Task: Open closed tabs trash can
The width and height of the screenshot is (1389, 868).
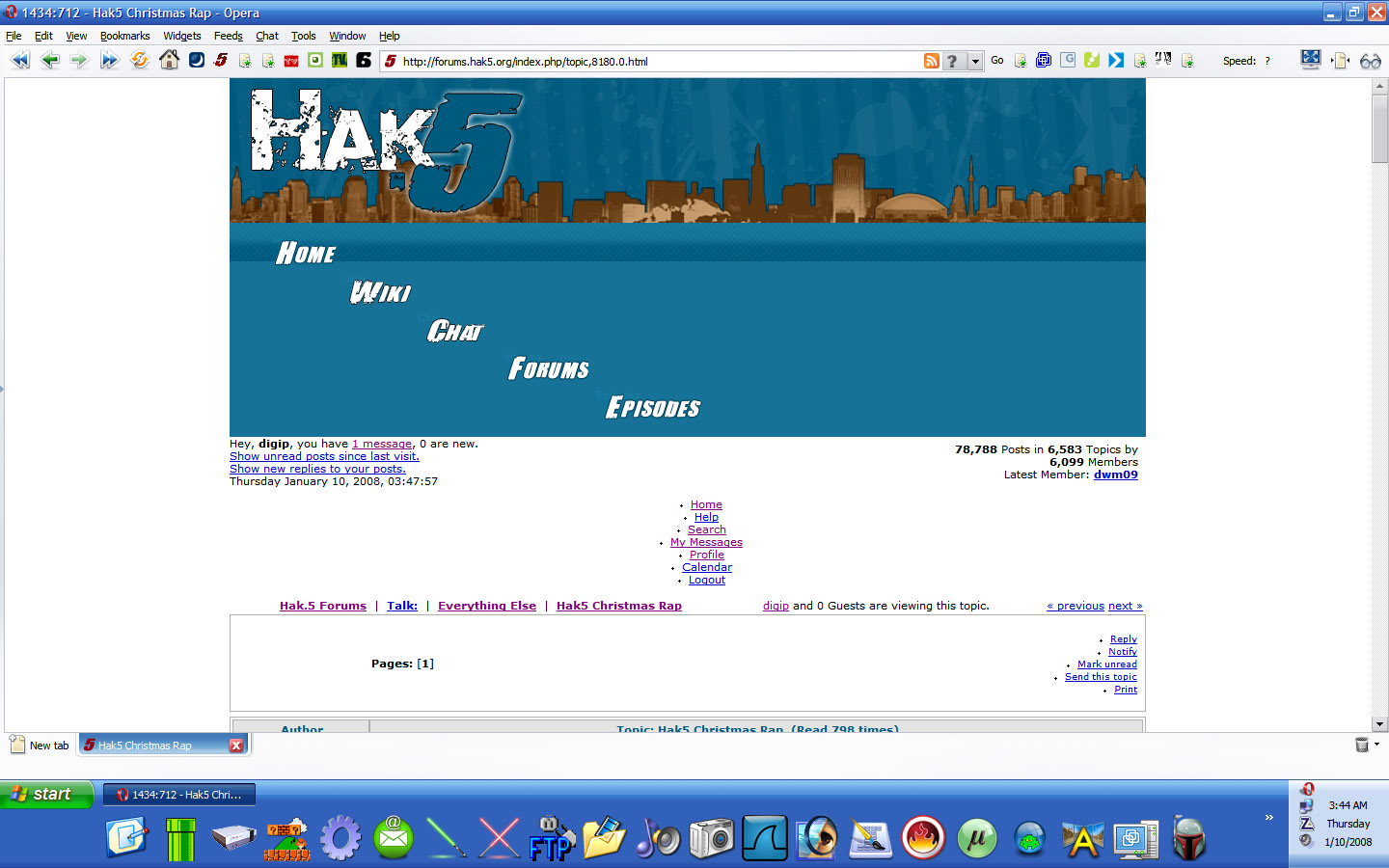Action: pyautogui.click(x=1362, y=745)
